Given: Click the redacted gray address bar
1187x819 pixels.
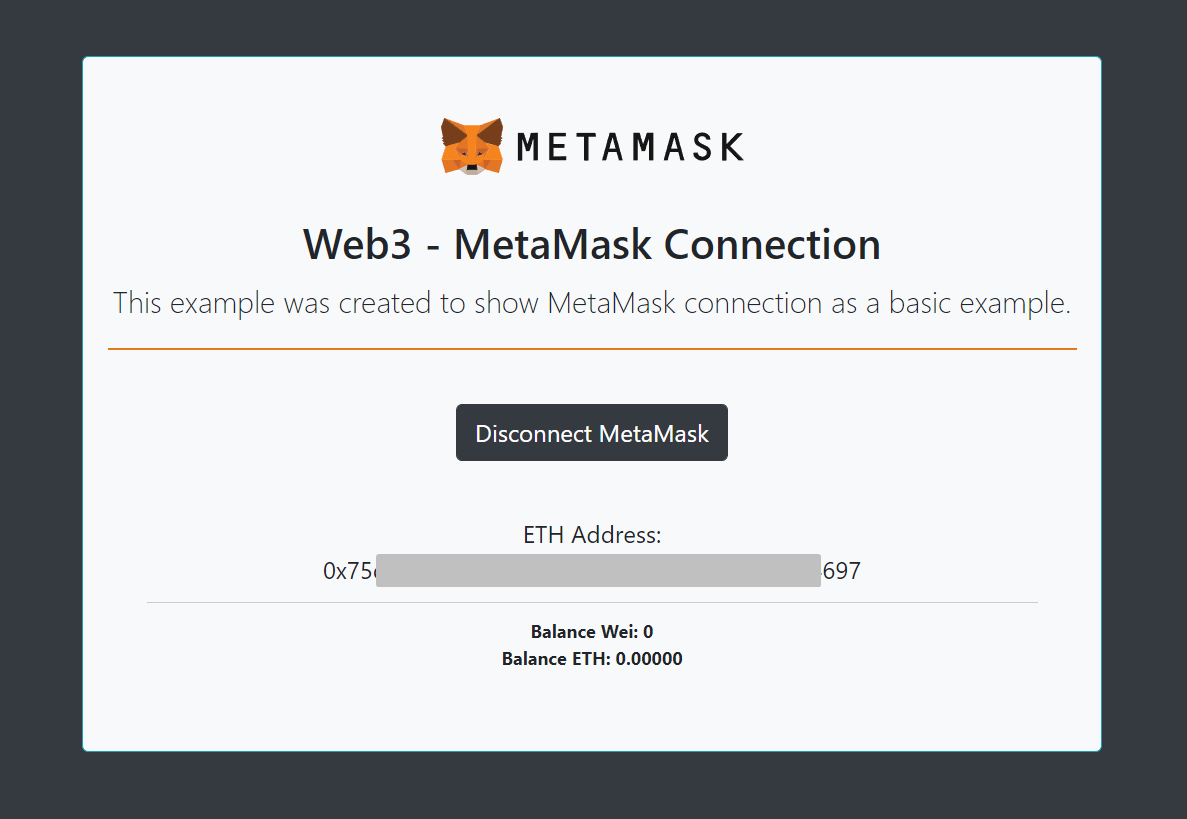Looking at the screenshot, I should click(597, 570).
